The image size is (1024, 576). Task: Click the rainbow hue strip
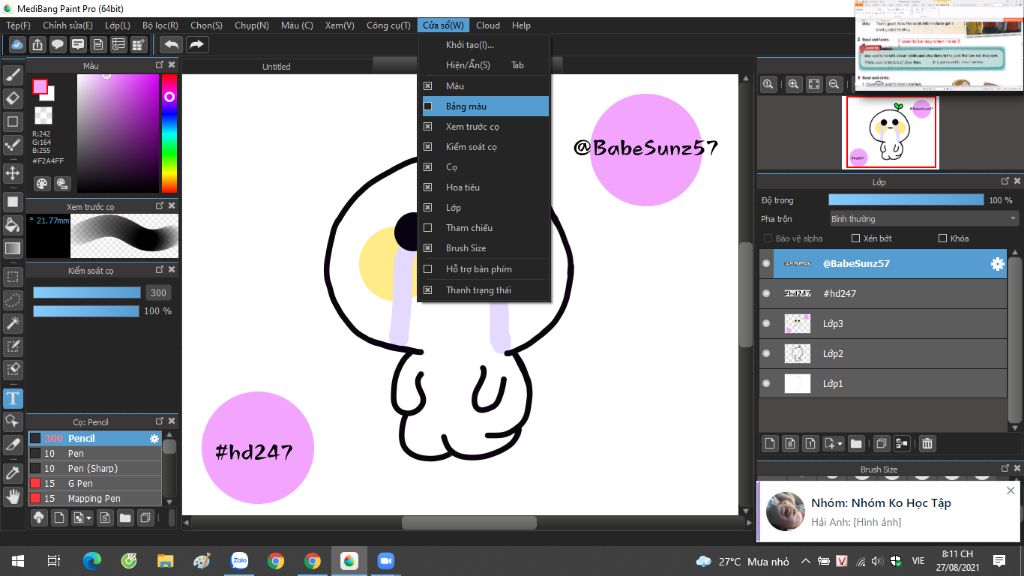[169, 133]
